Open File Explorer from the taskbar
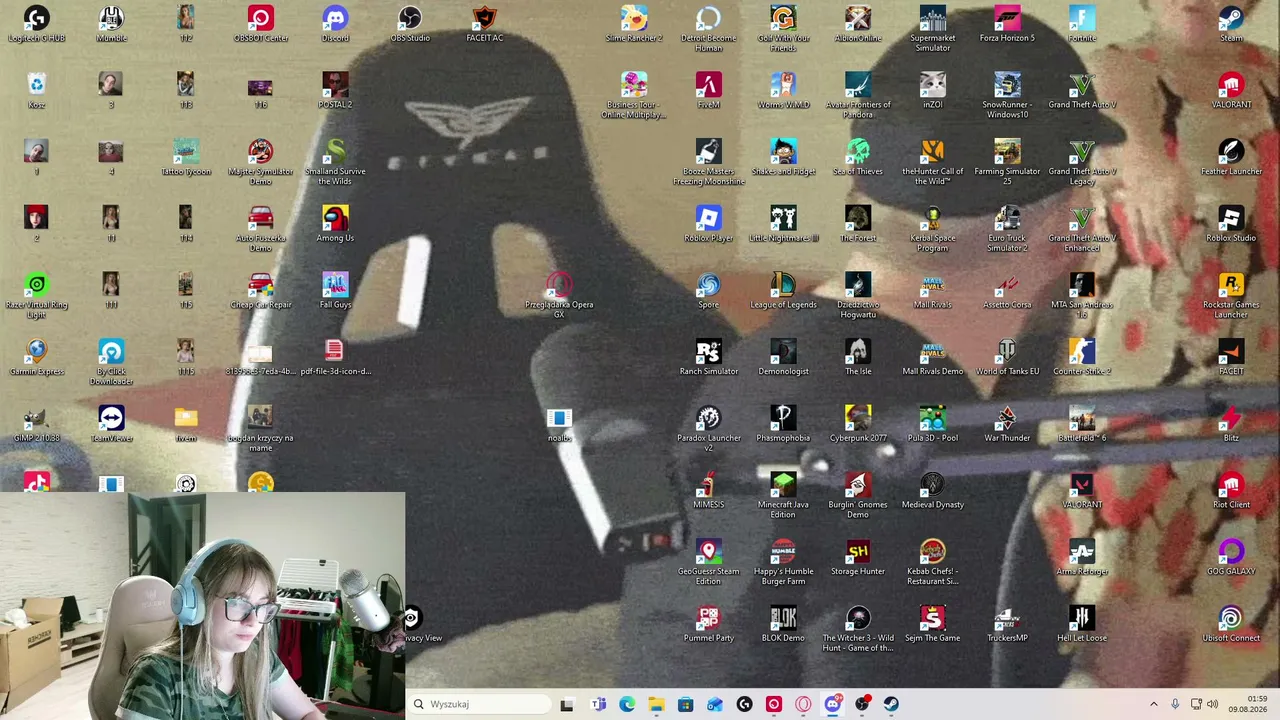The image size is (1280, 720). 656,704
